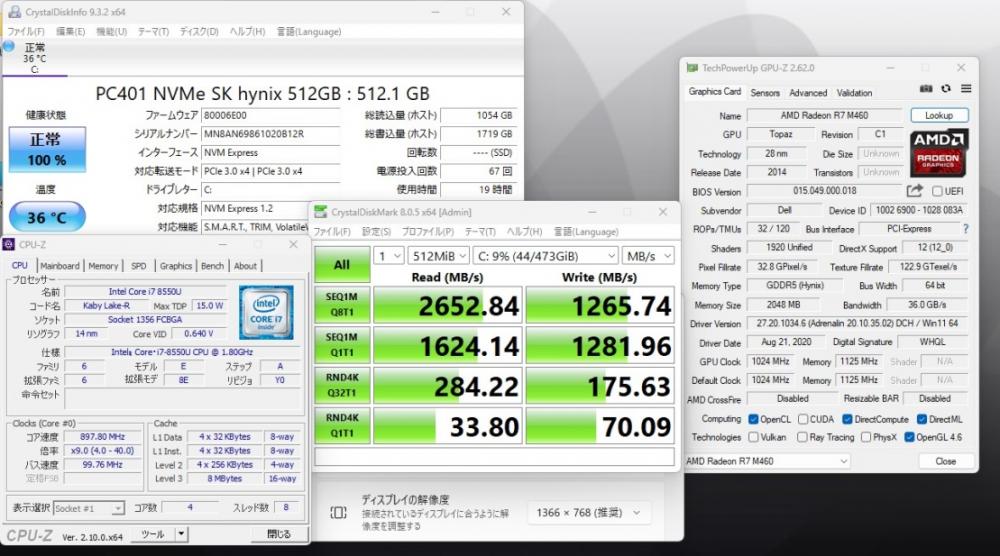Image resolution: width=1000 pixels, height=556 pixels.
Task: Click the SEQ1M Q8T1 test button
Action: 342,305
